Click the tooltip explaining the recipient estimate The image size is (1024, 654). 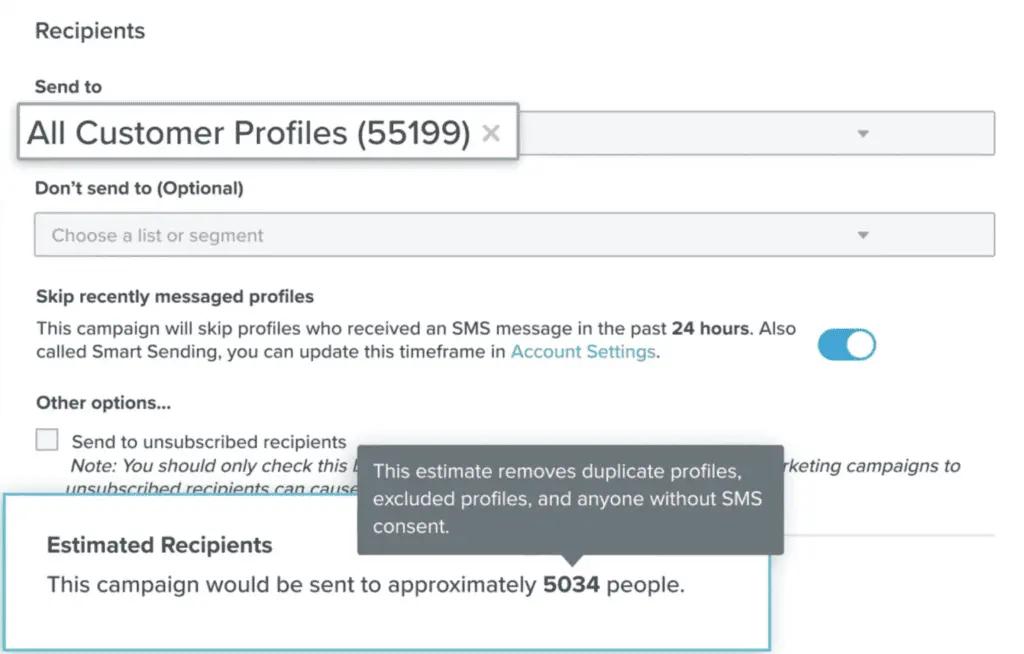570,498
